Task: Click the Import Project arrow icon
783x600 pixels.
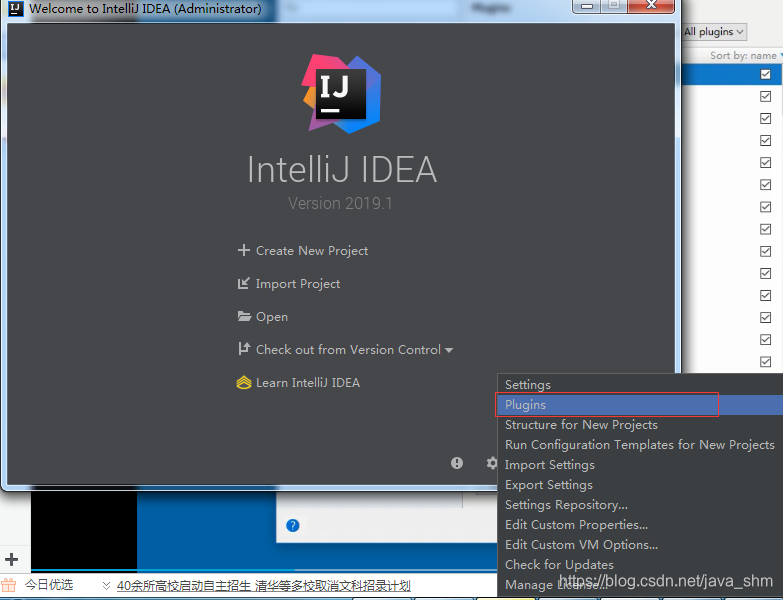Action: point(243,284)
